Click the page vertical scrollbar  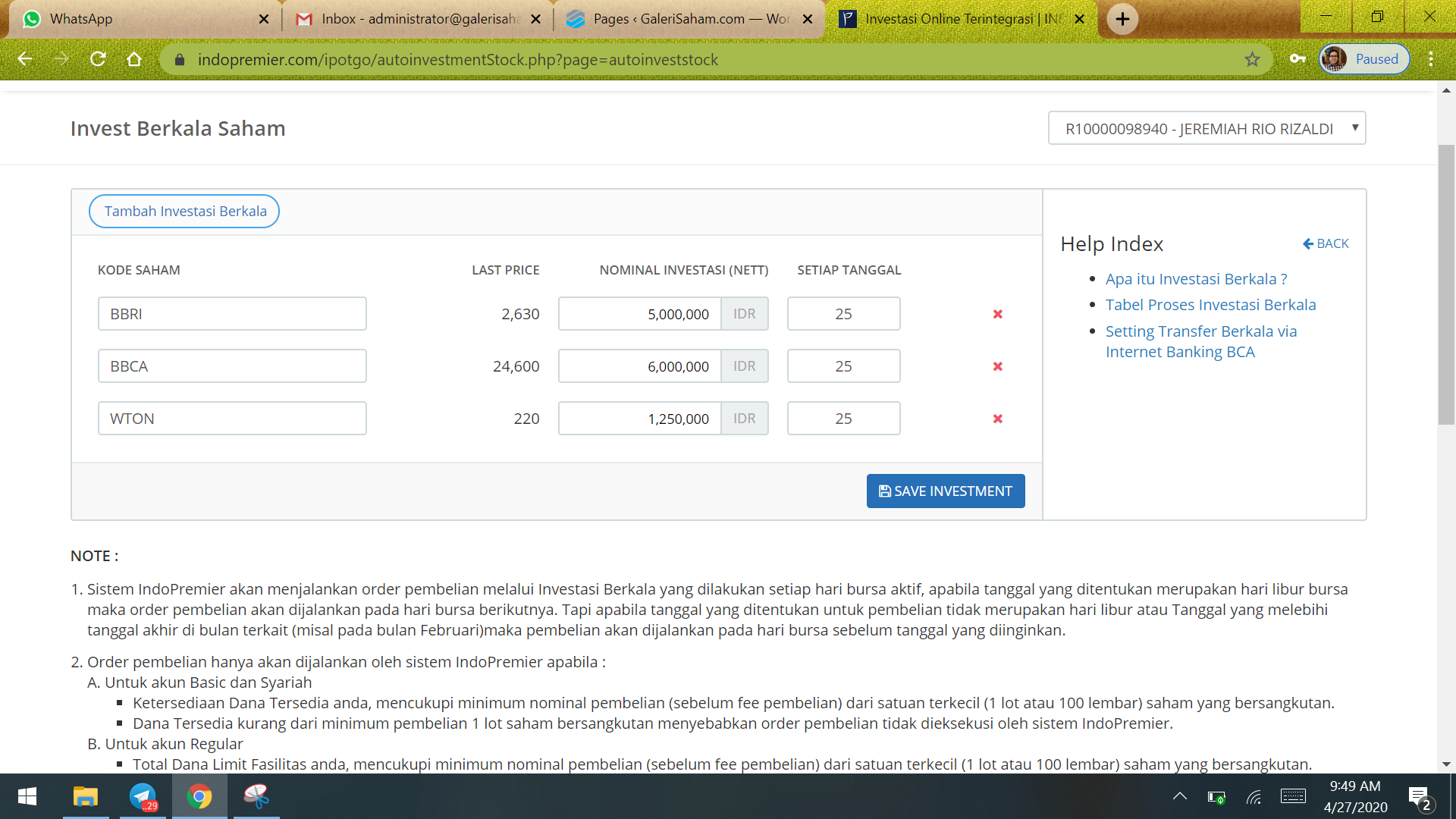(1446, 284)
